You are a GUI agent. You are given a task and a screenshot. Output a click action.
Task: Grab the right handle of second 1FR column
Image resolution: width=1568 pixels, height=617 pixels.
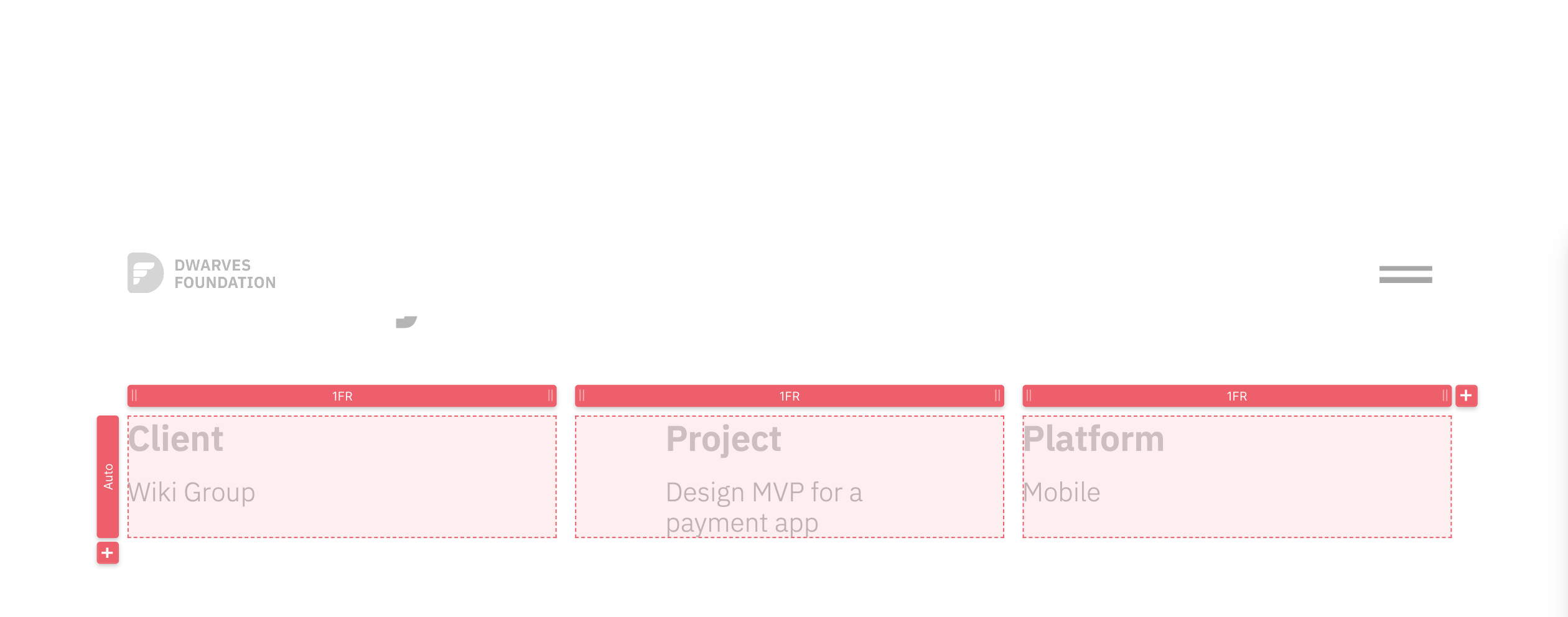tap(997, 396)
